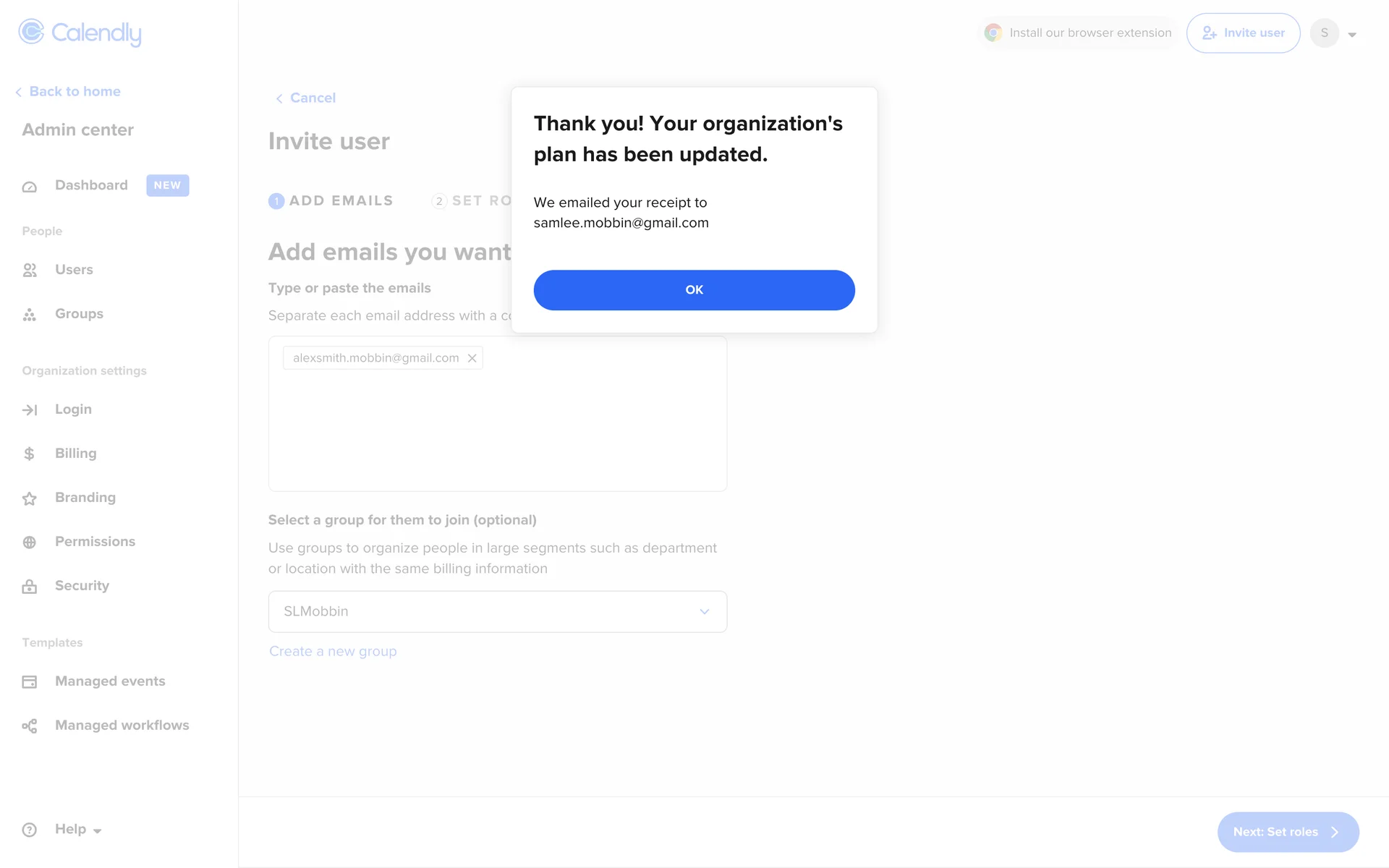Viewport: 1389px width, 868px height.
Task: Click the Create a new group link
Action: pyautogui.click(x=333, y=652)
